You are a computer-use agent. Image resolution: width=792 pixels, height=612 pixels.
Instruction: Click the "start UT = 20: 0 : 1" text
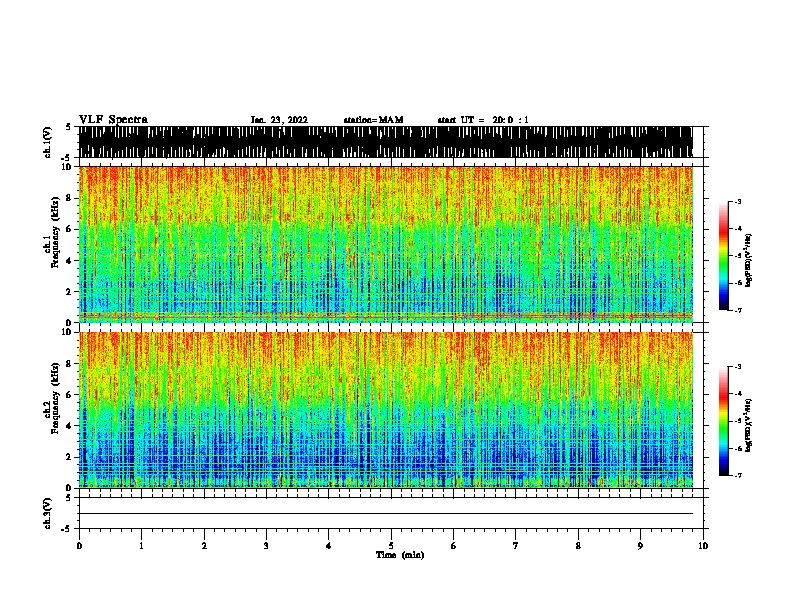click(483, 120)
